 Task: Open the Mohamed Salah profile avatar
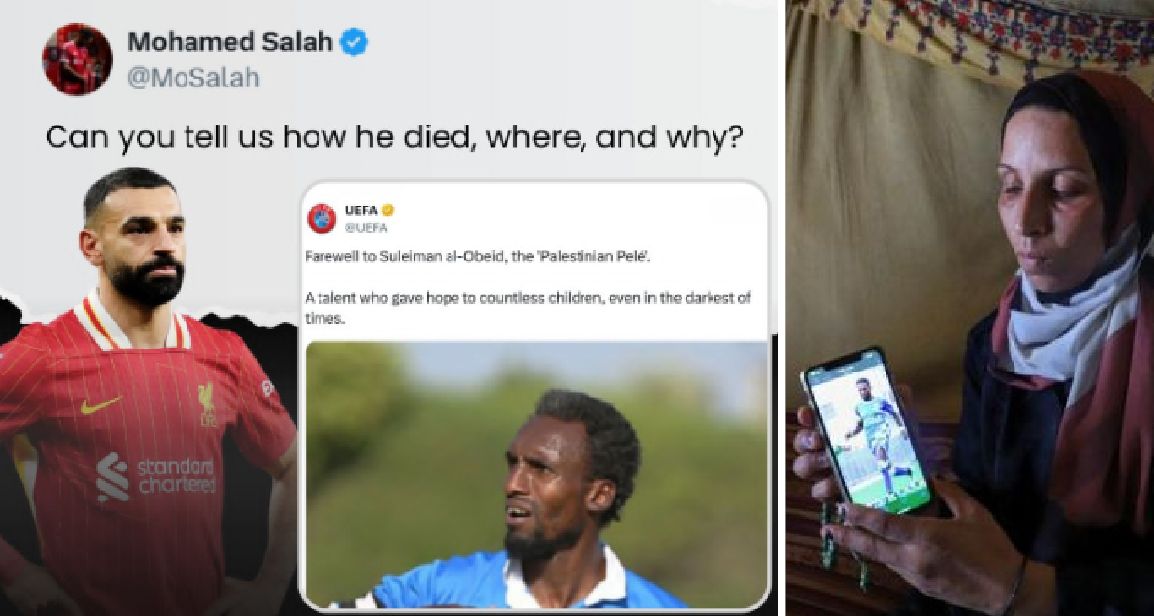pyautogui.click(x=77, y=59)
